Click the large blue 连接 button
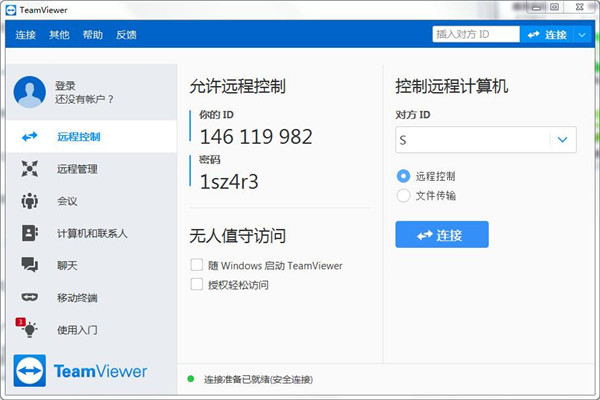 pos(442,234)
